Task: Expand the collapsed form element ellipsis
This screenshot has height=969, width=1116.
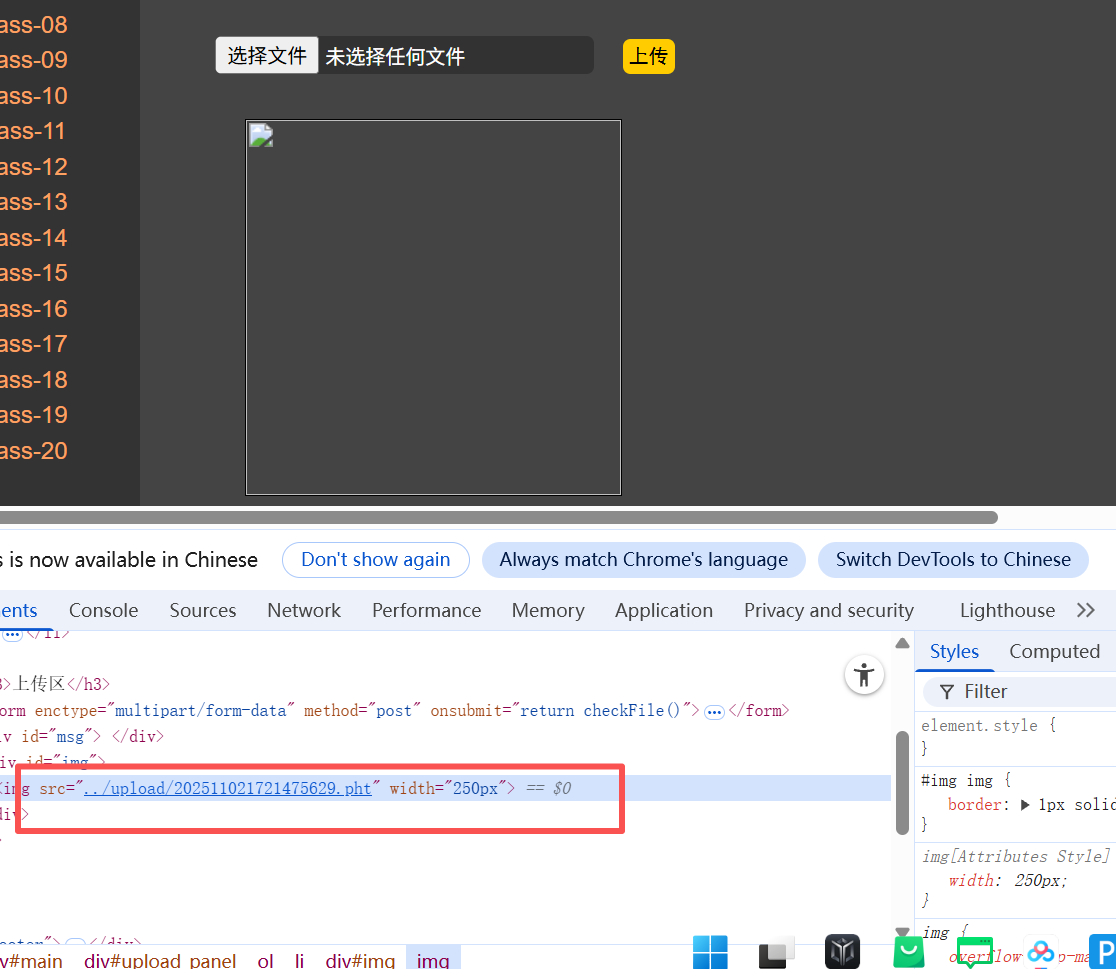Action: click(714, 712)
